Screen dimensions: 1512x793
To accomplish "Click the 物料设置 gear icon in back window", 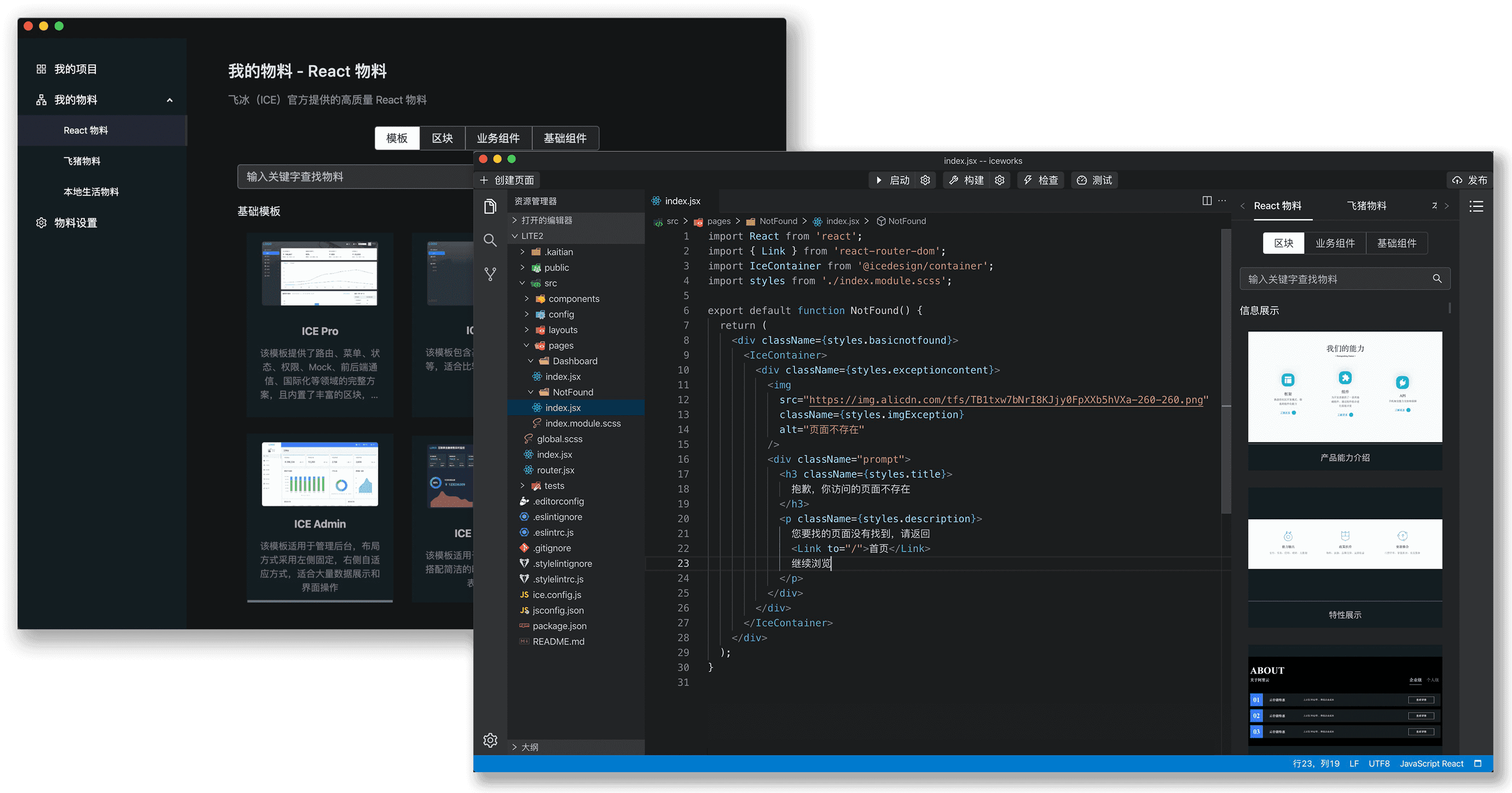I will [x=41, y=222].
